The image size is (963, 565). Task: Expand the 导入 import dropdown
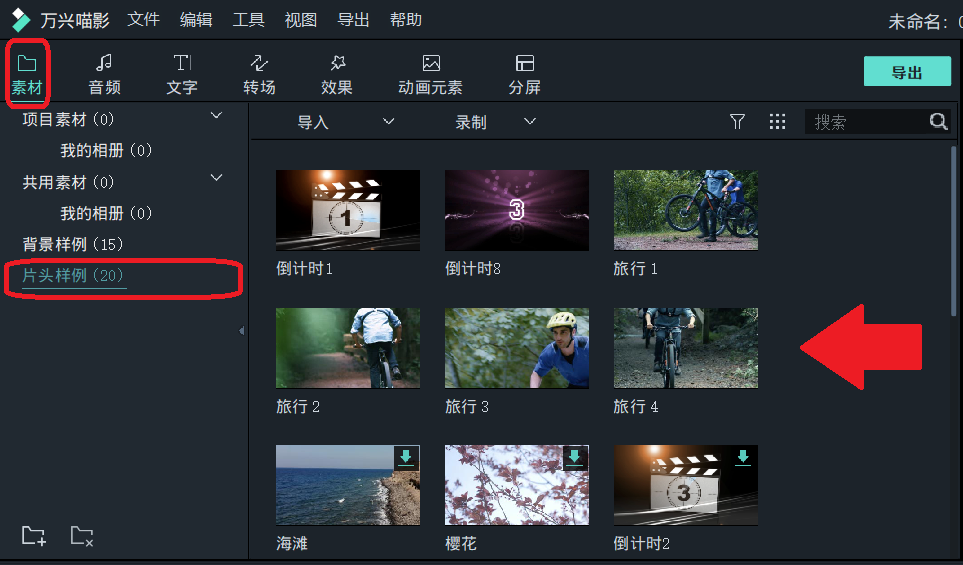388,122
